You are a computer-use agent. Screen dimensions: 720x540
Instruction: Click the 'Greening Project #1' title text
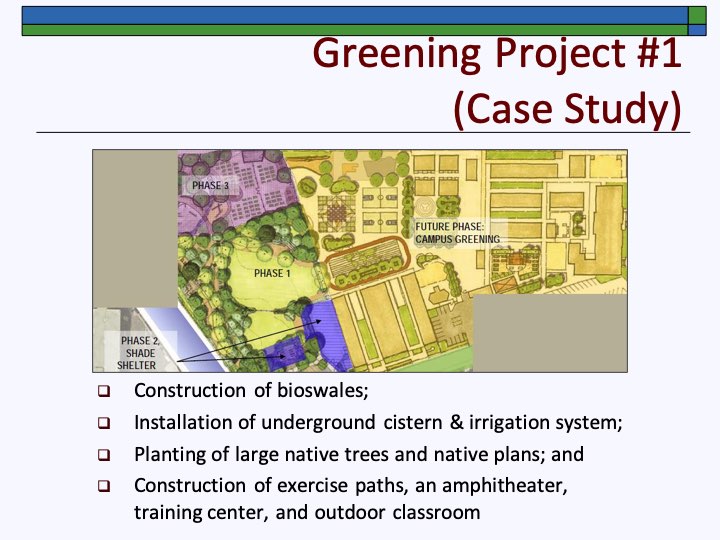click(496, 53)
